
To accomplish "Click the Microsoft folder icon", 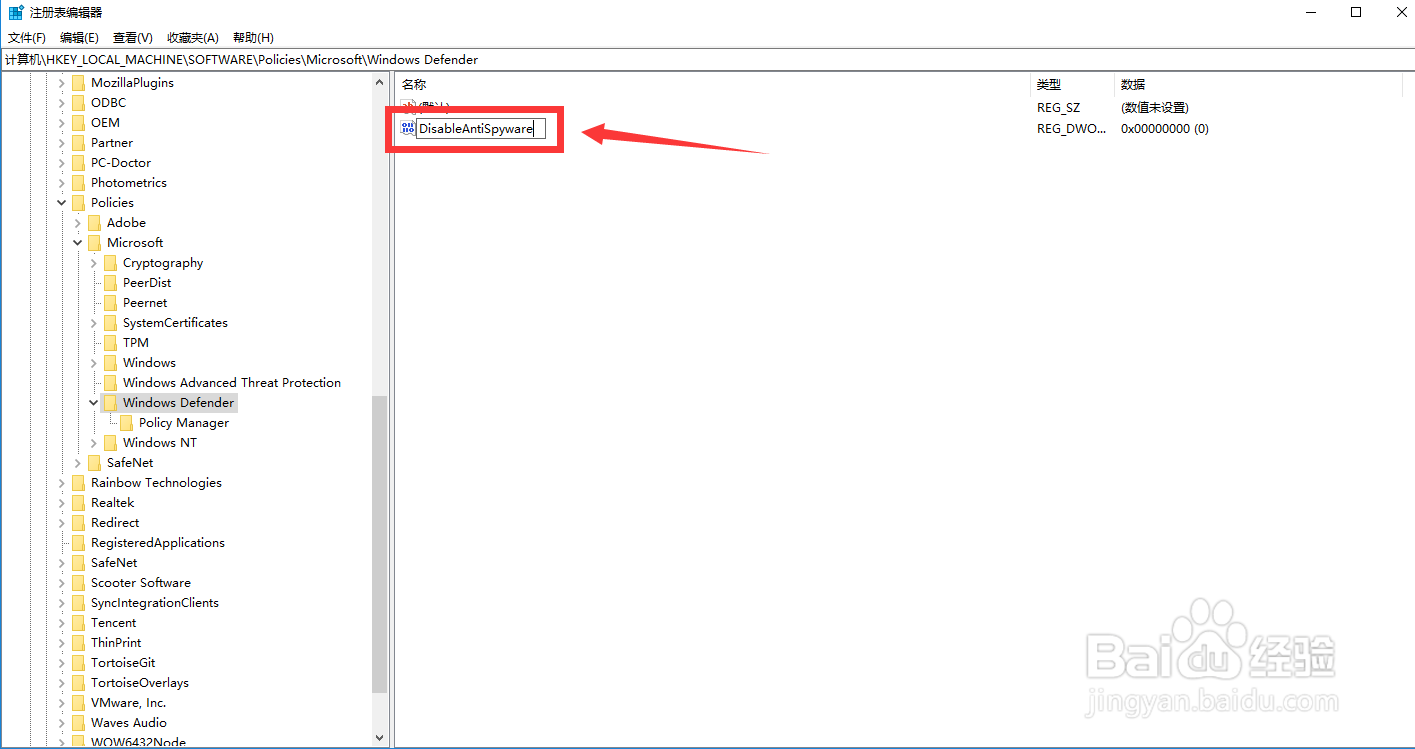I will click(x=94, y=242).
